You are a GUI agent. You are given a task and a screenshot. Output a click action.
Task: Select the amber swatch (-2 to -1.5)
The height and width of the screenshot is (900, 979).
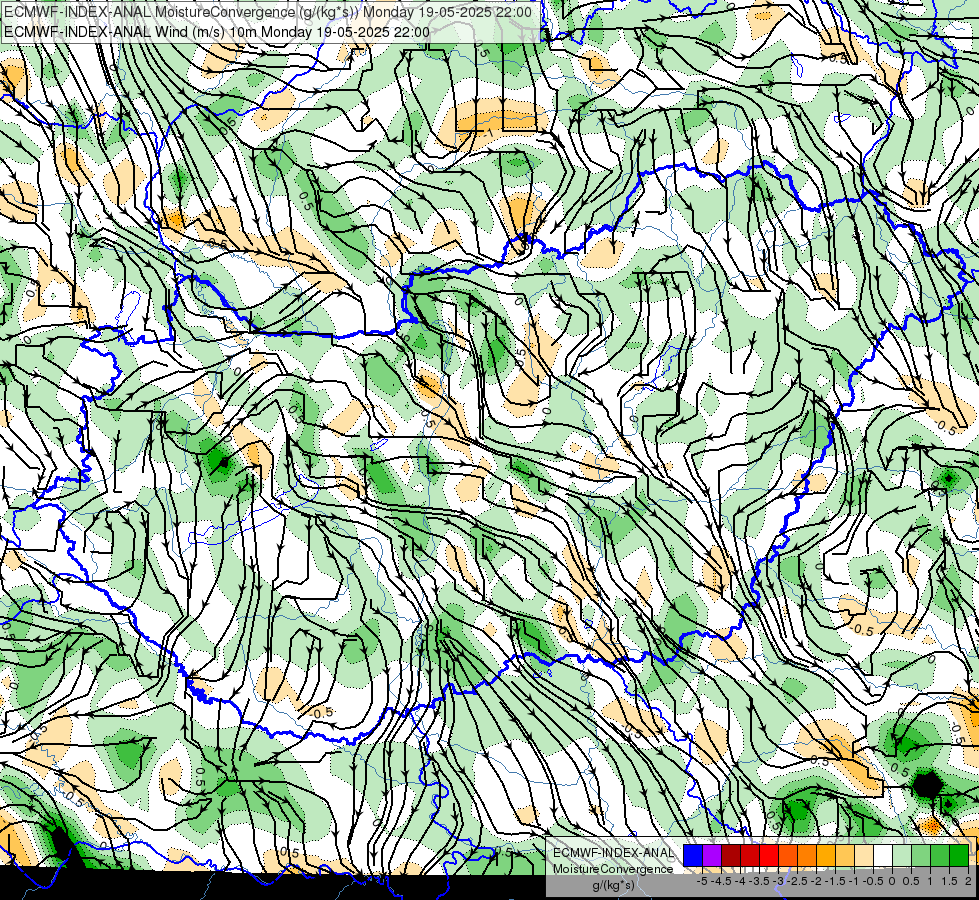click(x=826, y=855)
